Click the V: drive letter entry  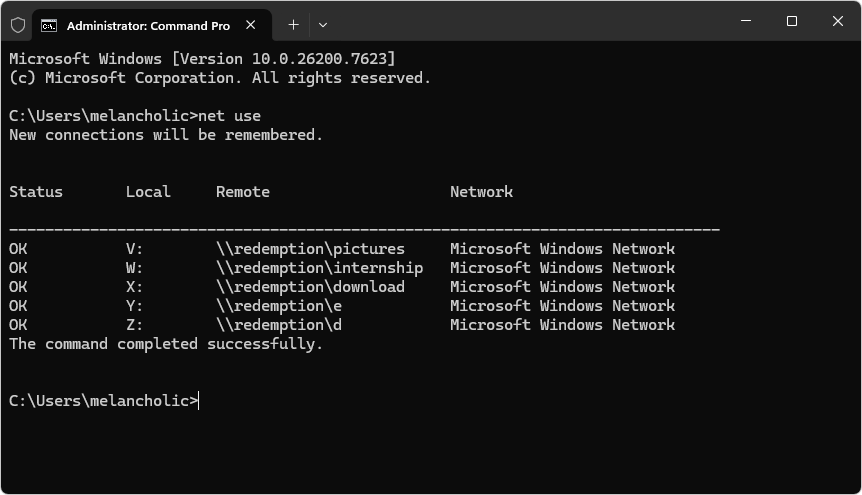coord(134,249)
